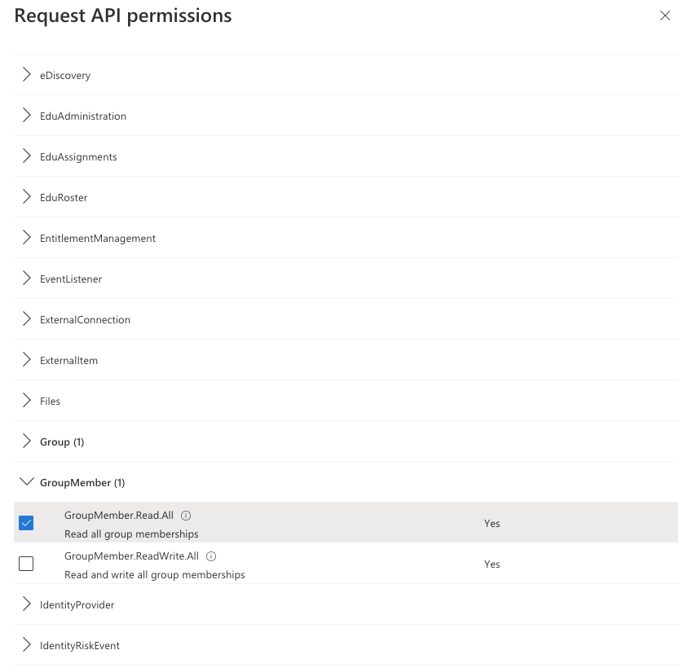Image resolution: width=688 pixels, height=672 pixels.
Task: Expand EduAdministration permissions chevron
Action: pos(27,116)
